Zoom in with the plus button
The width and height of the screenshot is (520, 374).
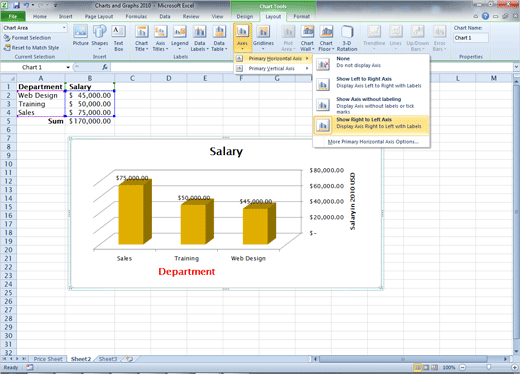pyautogui.click(x=514, y=367)
